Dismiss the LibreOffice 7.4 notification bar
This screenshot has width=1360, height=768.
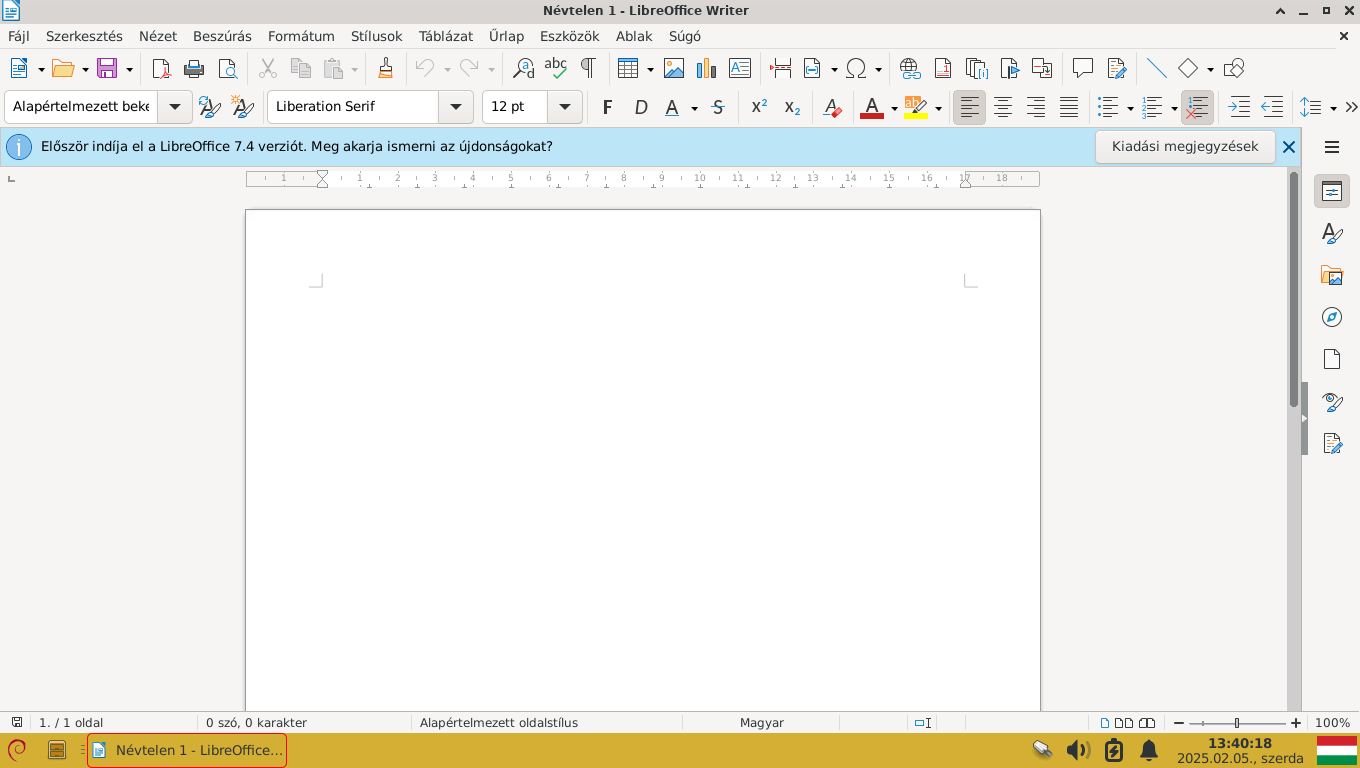(1289, 146)
